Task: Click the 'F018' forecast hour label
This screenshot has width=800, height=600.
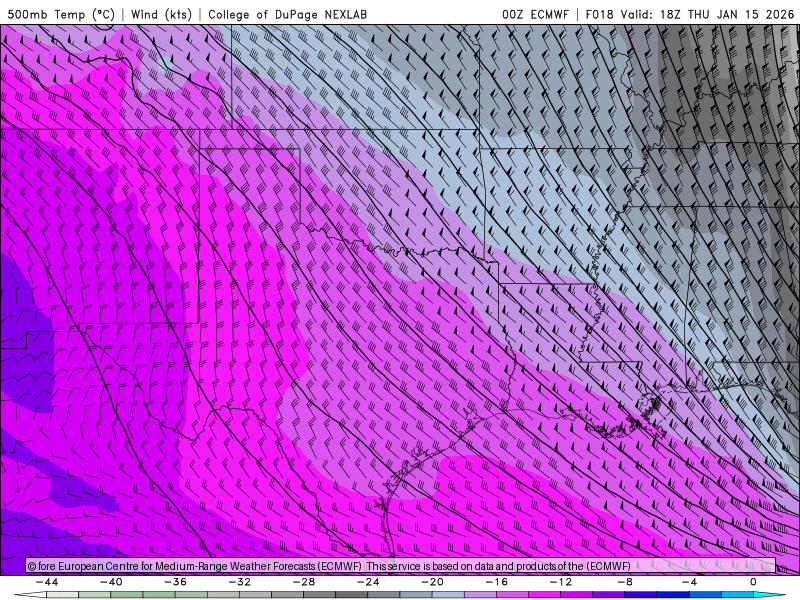Action: click(599, 14)
